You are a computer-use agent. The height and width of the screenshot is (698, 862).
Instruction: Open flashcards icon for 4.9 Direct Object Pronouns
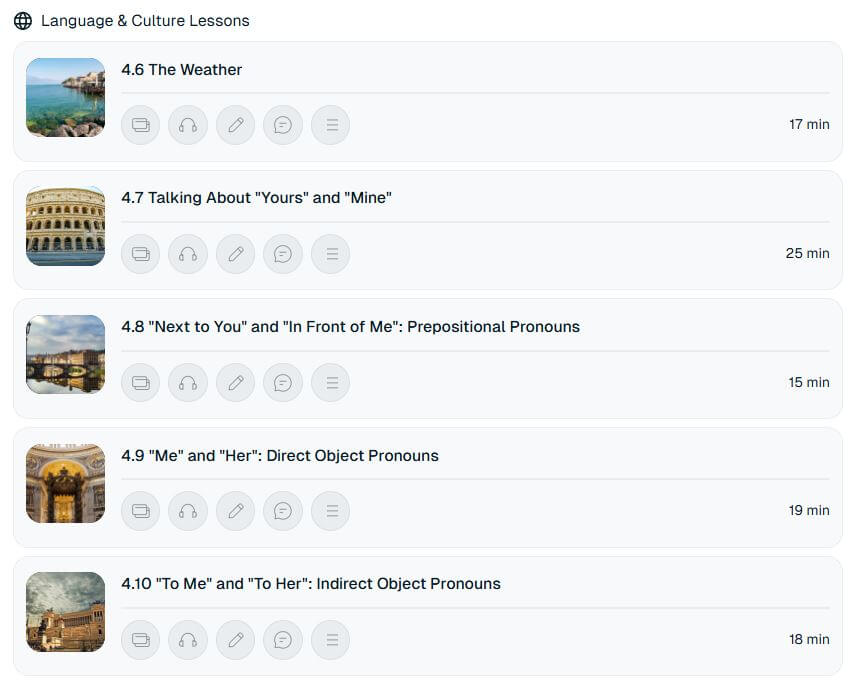[141, 511]
